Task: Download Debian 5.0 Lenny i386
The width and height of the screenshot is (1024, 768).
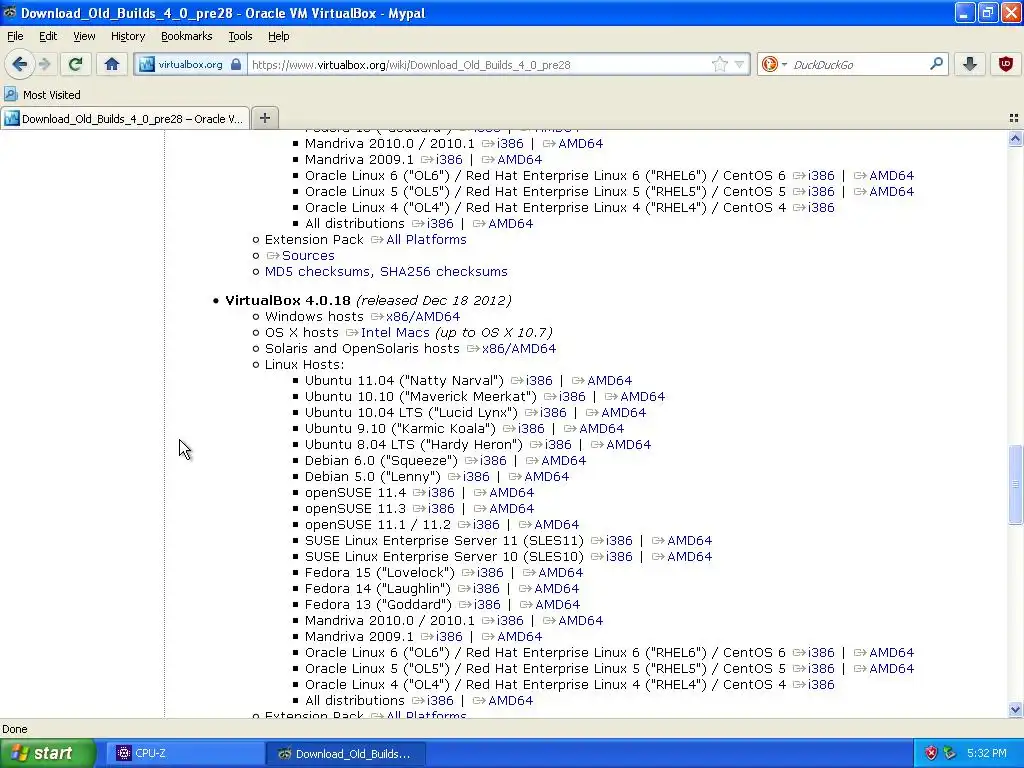Action: 476,477
